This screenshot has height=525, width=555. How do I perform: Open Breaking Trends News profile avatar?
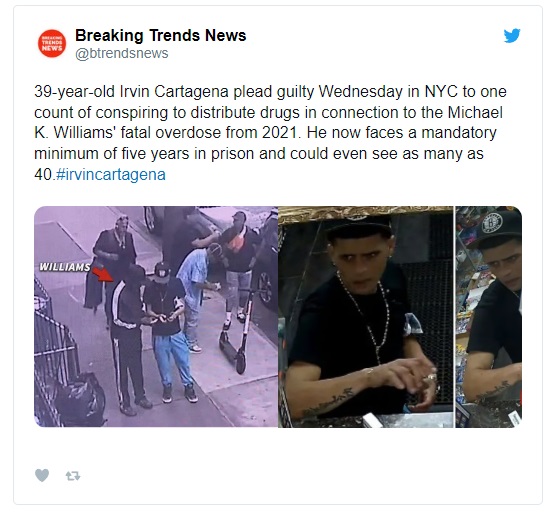coord(52,43)
